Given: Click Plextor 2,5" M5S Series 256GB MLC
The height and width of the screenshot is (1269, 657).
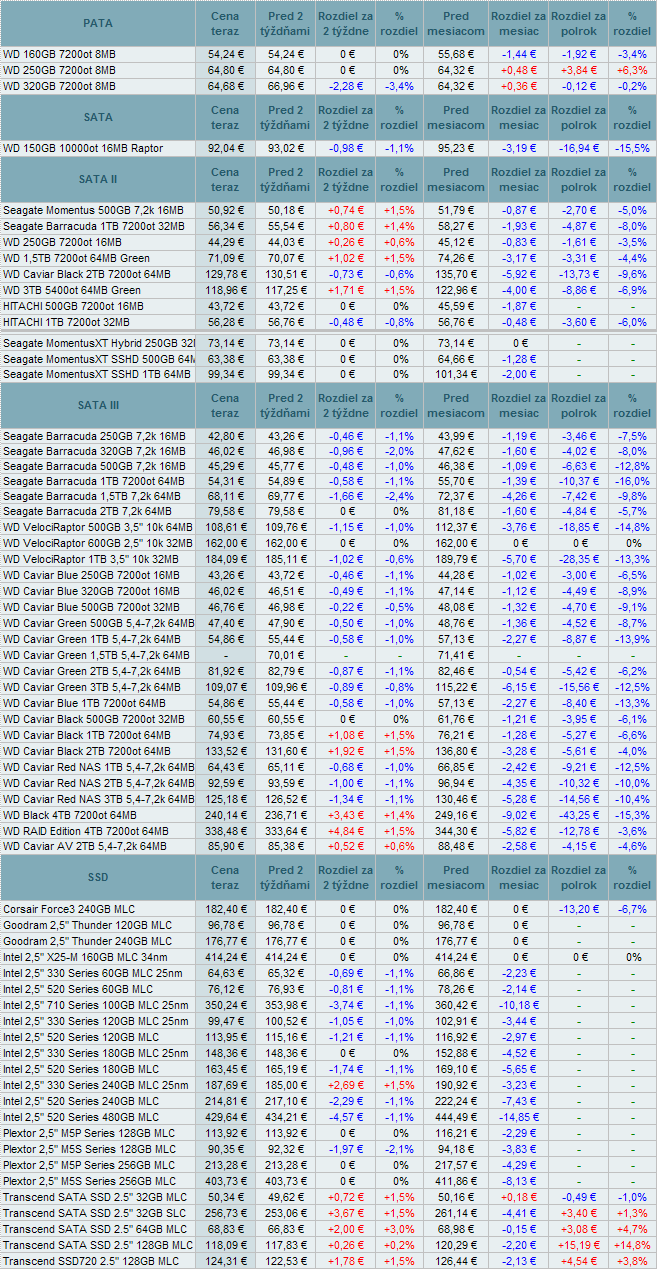Looking at the screenshot, I should [x=87, y=1181].
